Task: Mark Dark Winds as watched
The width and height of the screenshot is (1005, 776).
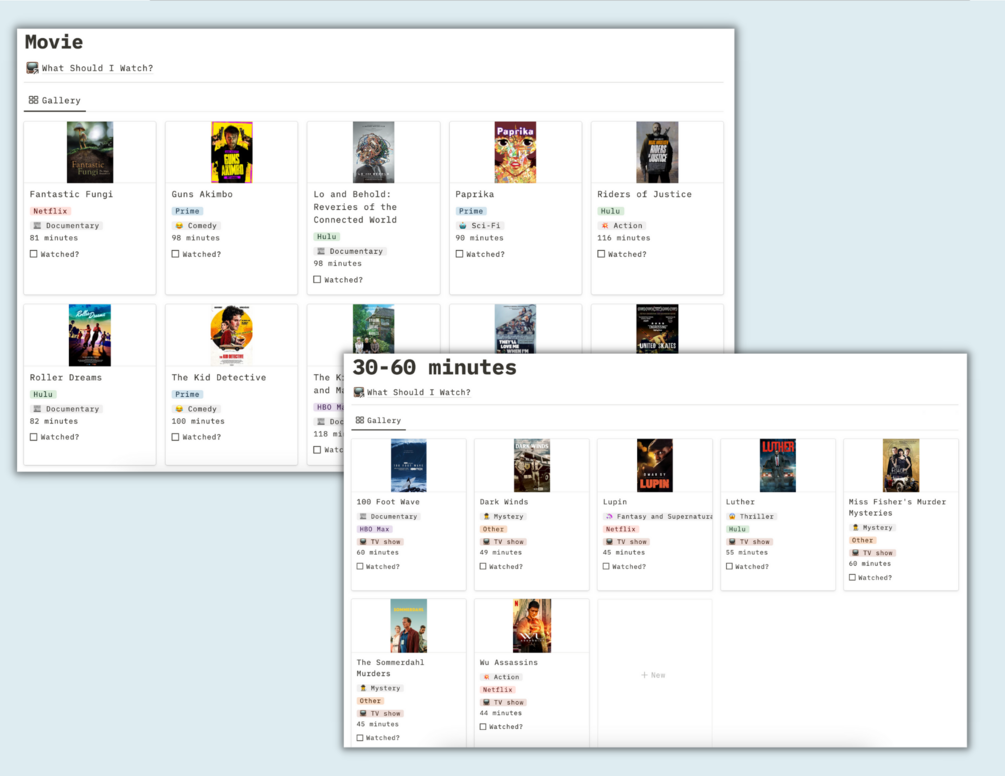Action: tap(483, 566)
